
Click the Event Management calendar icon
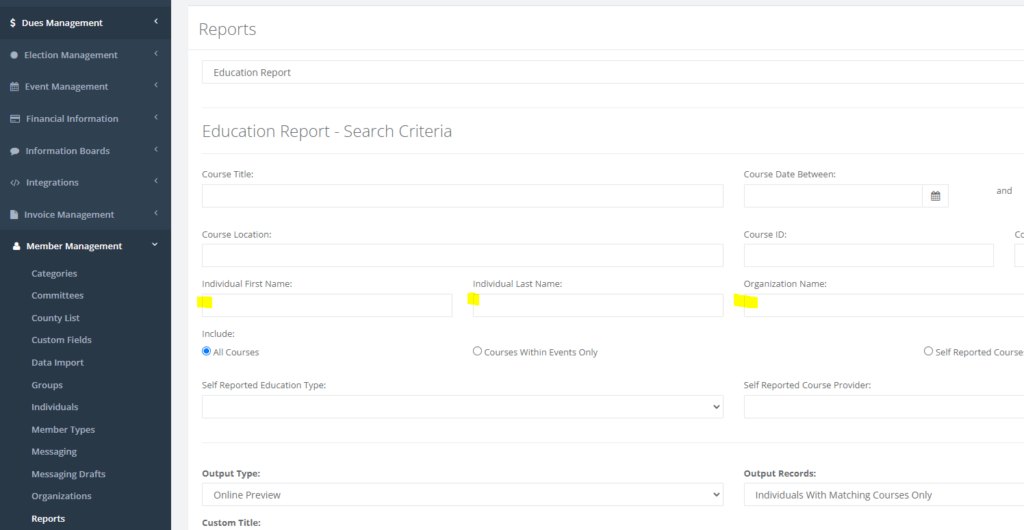pos(14,87)
